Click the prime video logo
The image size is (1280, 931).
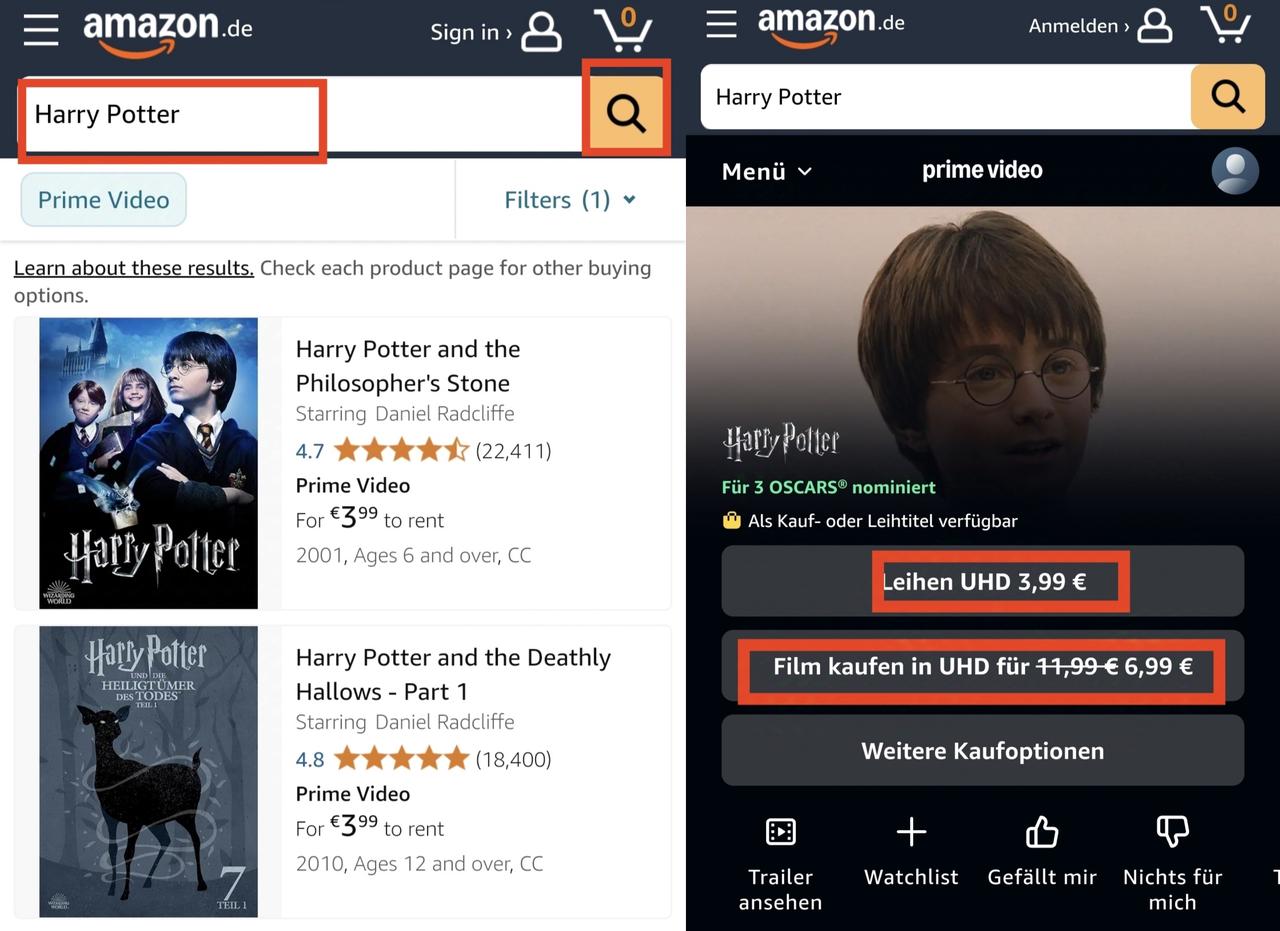tap(982, 170)
